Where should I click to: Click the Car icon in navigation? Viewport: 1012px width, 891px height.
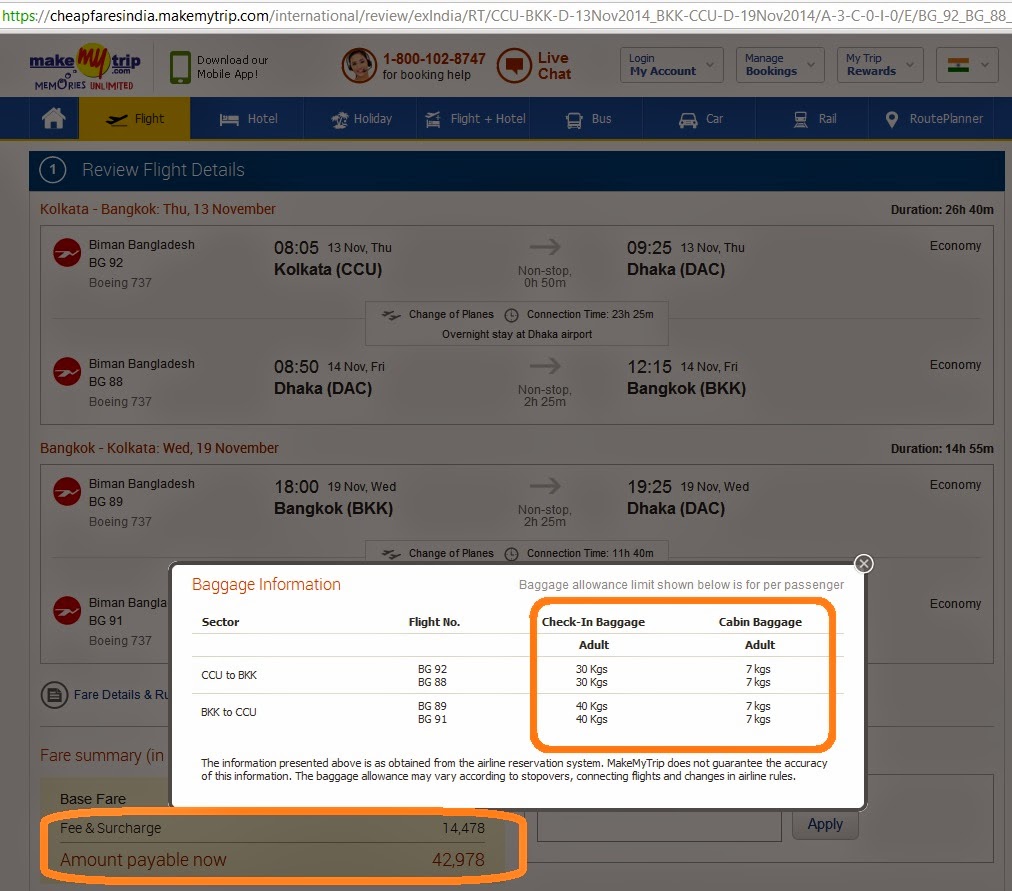tap(688, 120)
